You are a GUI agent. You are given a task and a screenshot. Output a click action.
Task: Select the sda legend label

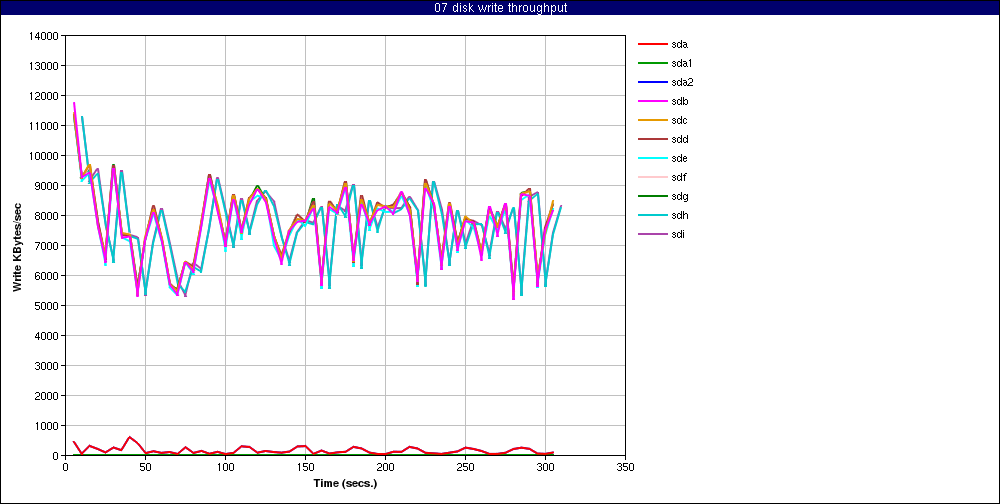tap(680, 45)
